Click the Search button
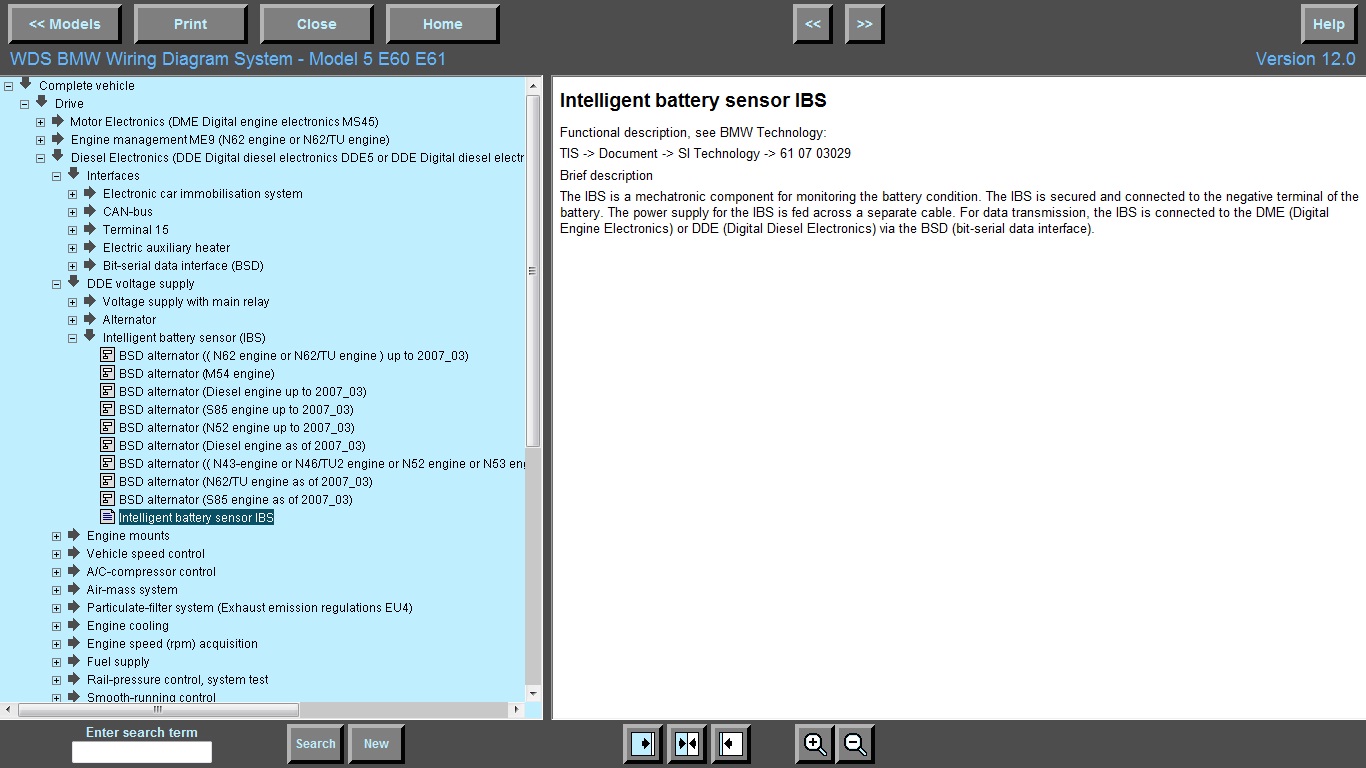 pos(315,744)
